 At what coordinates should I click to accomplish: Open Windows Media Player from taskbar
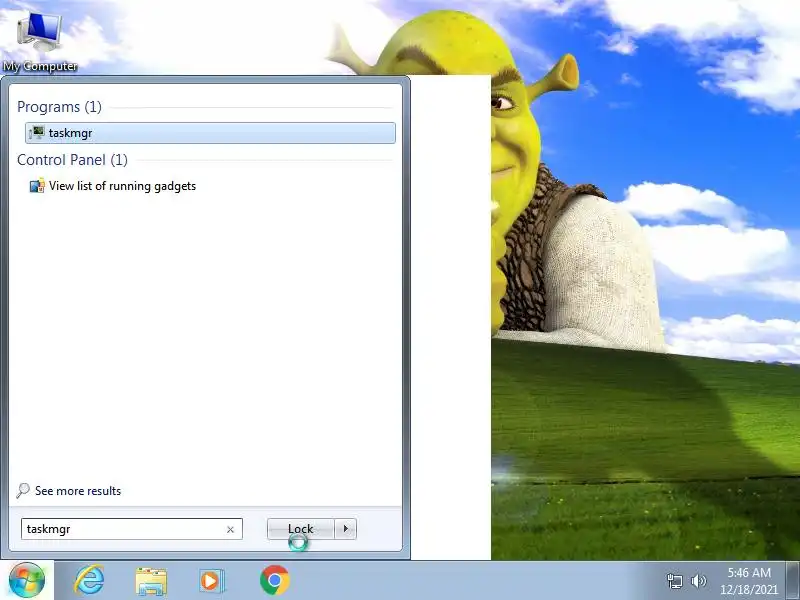click(211, 581)
